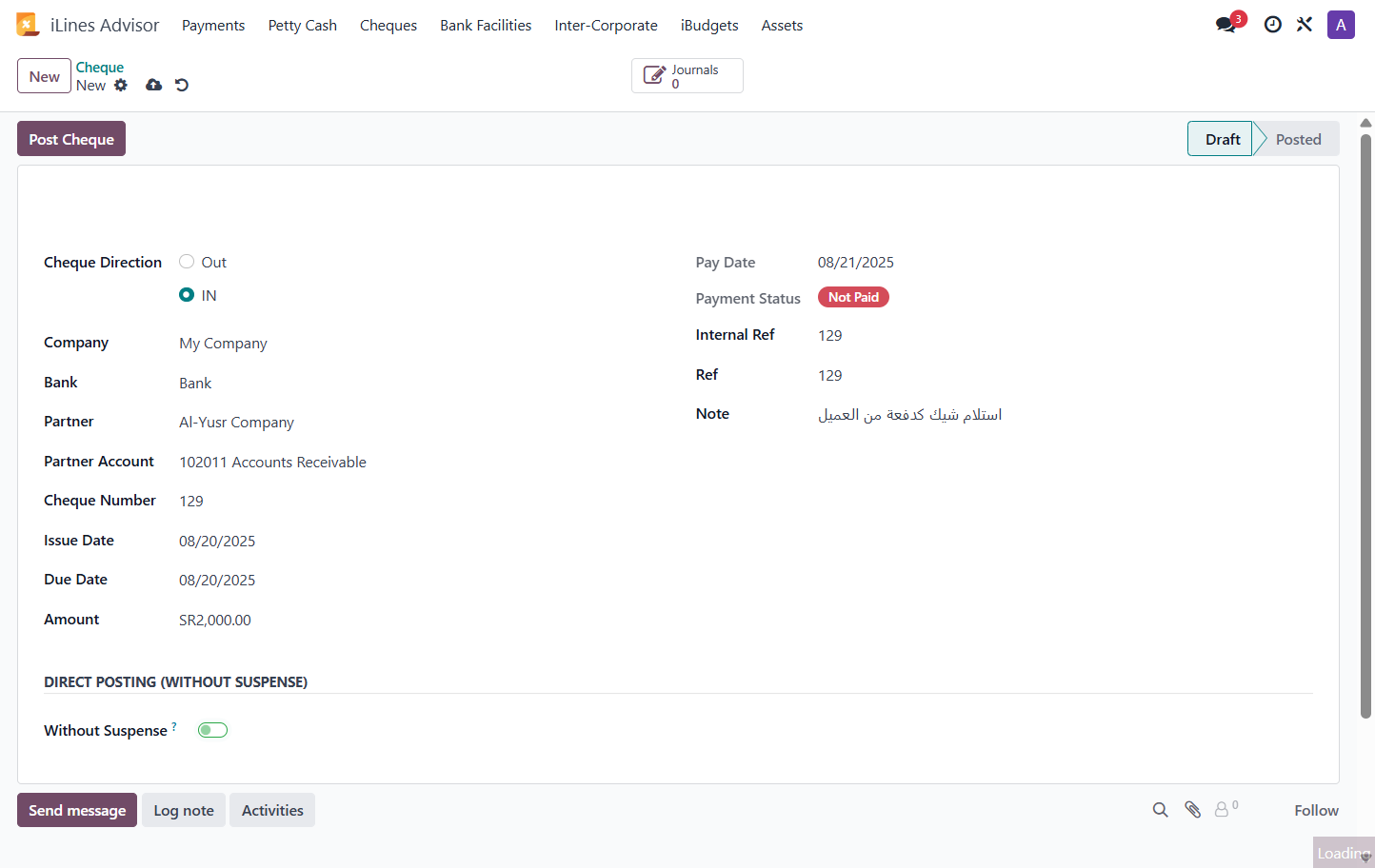This screenshot has height=868, width=1375.
Task: Show followers using the person icon
Action: pyautogui.click(x=1226, y=809)
